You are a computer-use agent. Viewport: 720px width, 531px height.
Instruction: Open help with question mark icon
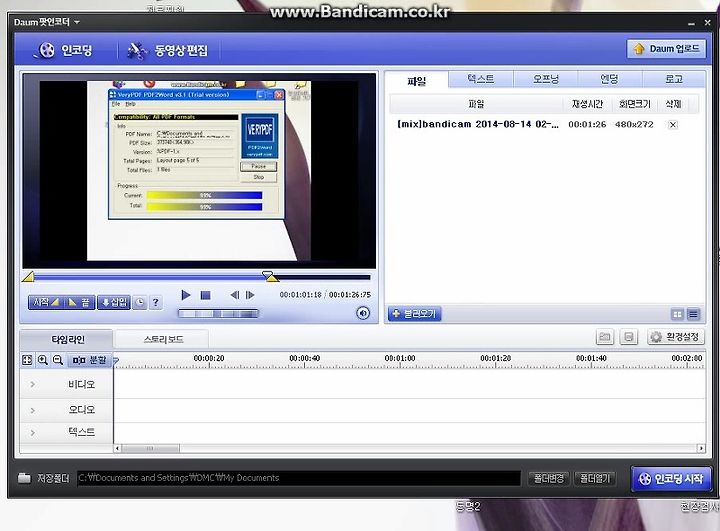pyautogui.click(x=156, y=302)
